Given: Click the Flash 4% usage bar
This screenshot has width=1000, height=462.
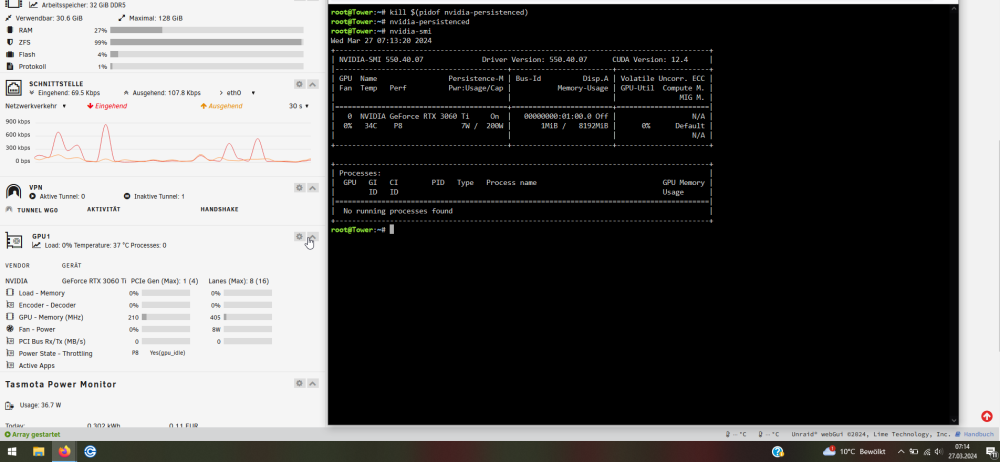Looking at the screenshot, I should click(x=207, y=54).
